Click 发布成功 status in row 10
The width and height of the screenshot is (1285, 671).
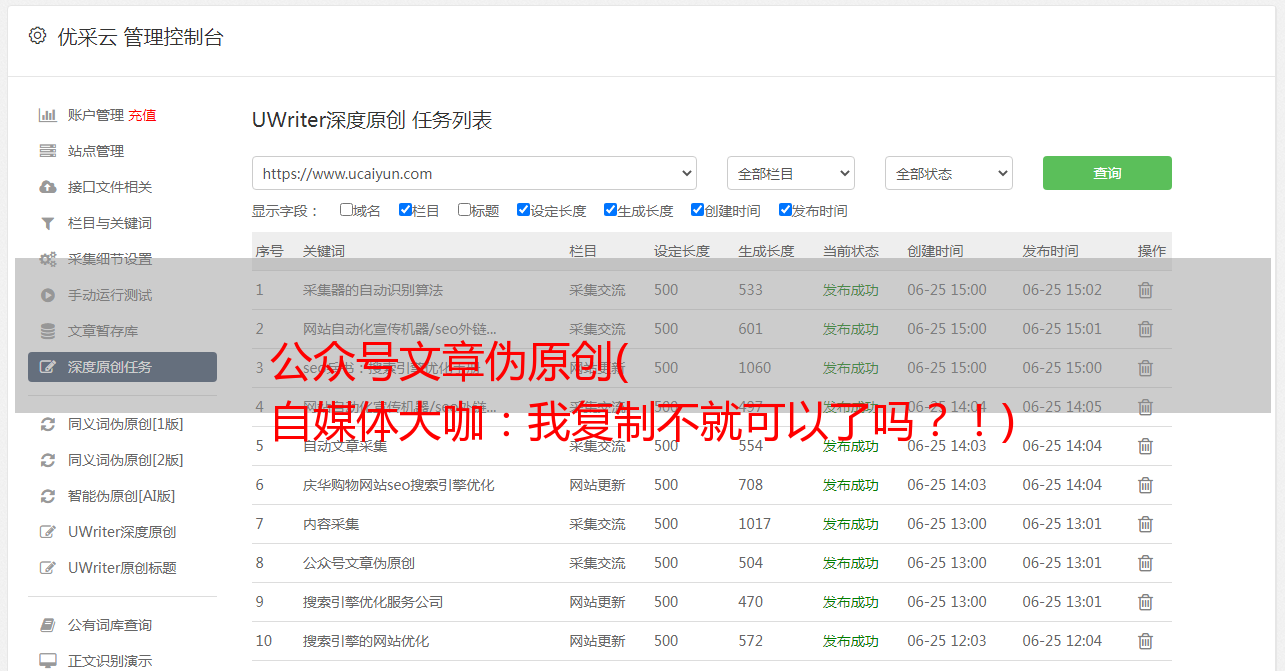pos(851,641)
